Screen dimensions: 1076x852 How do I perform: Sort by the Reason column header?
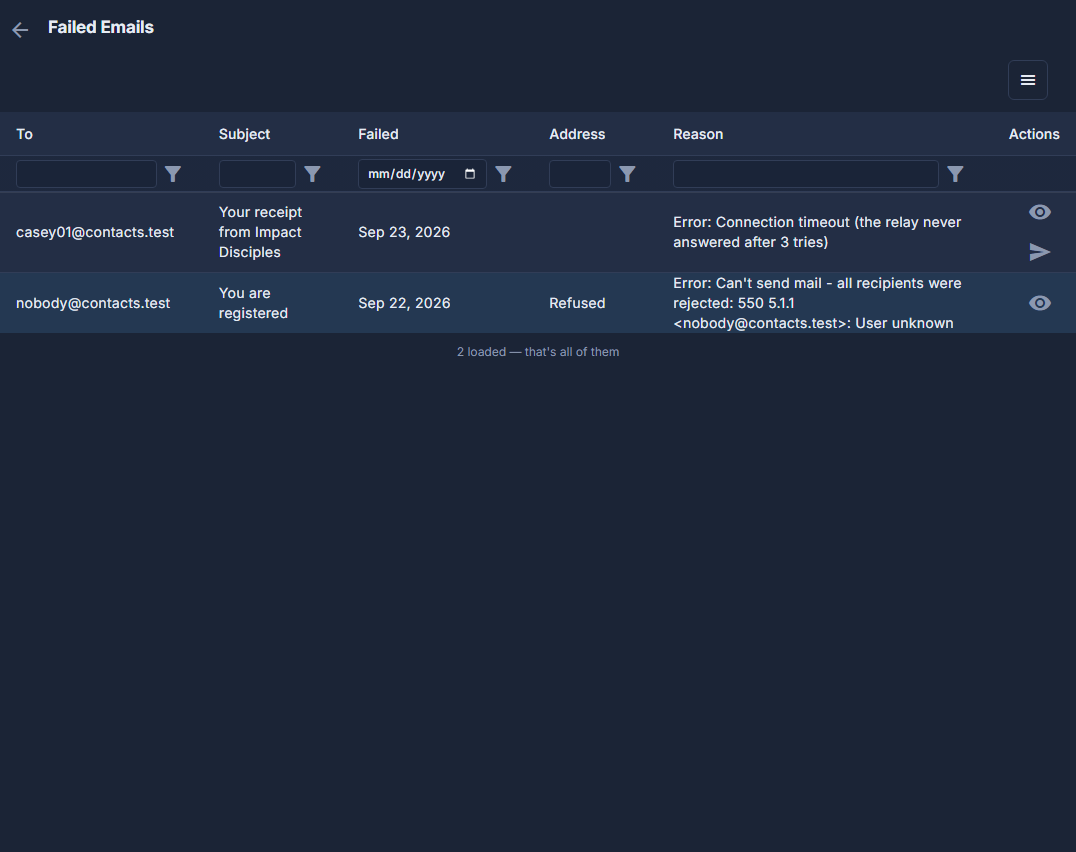698,134
